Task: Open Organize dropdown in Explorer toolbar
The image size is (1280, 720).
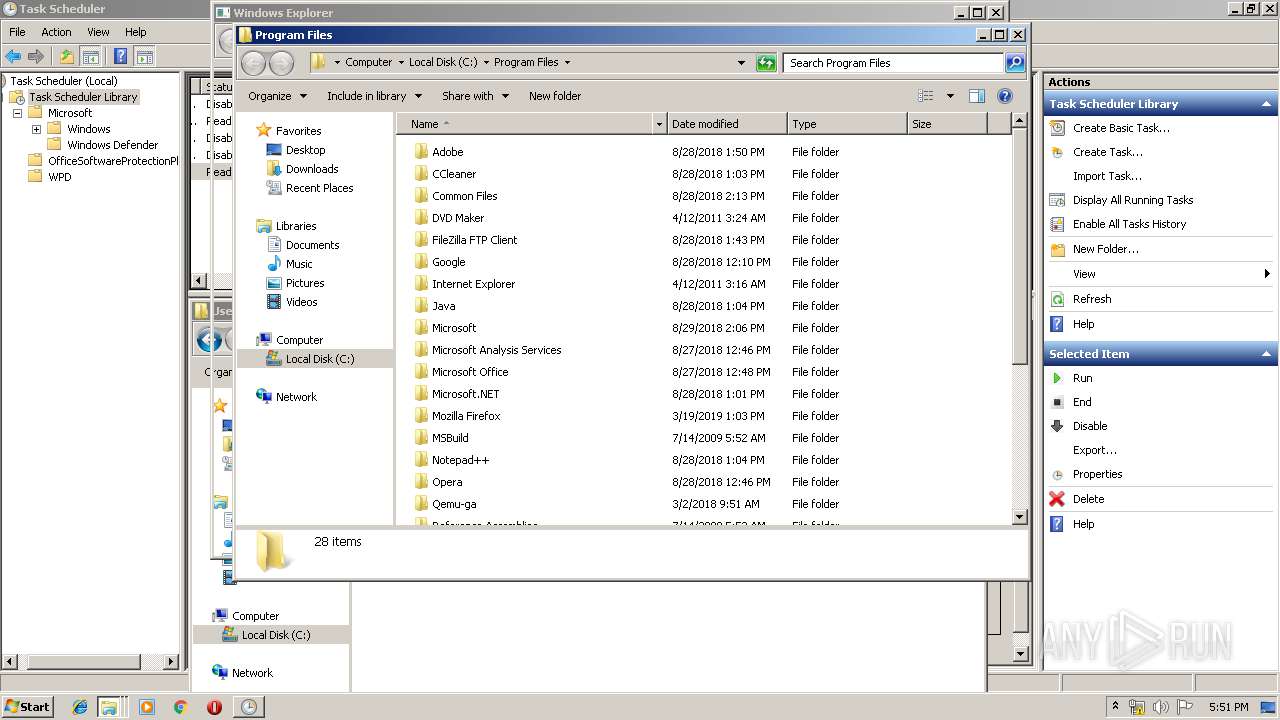Action: 277,96
